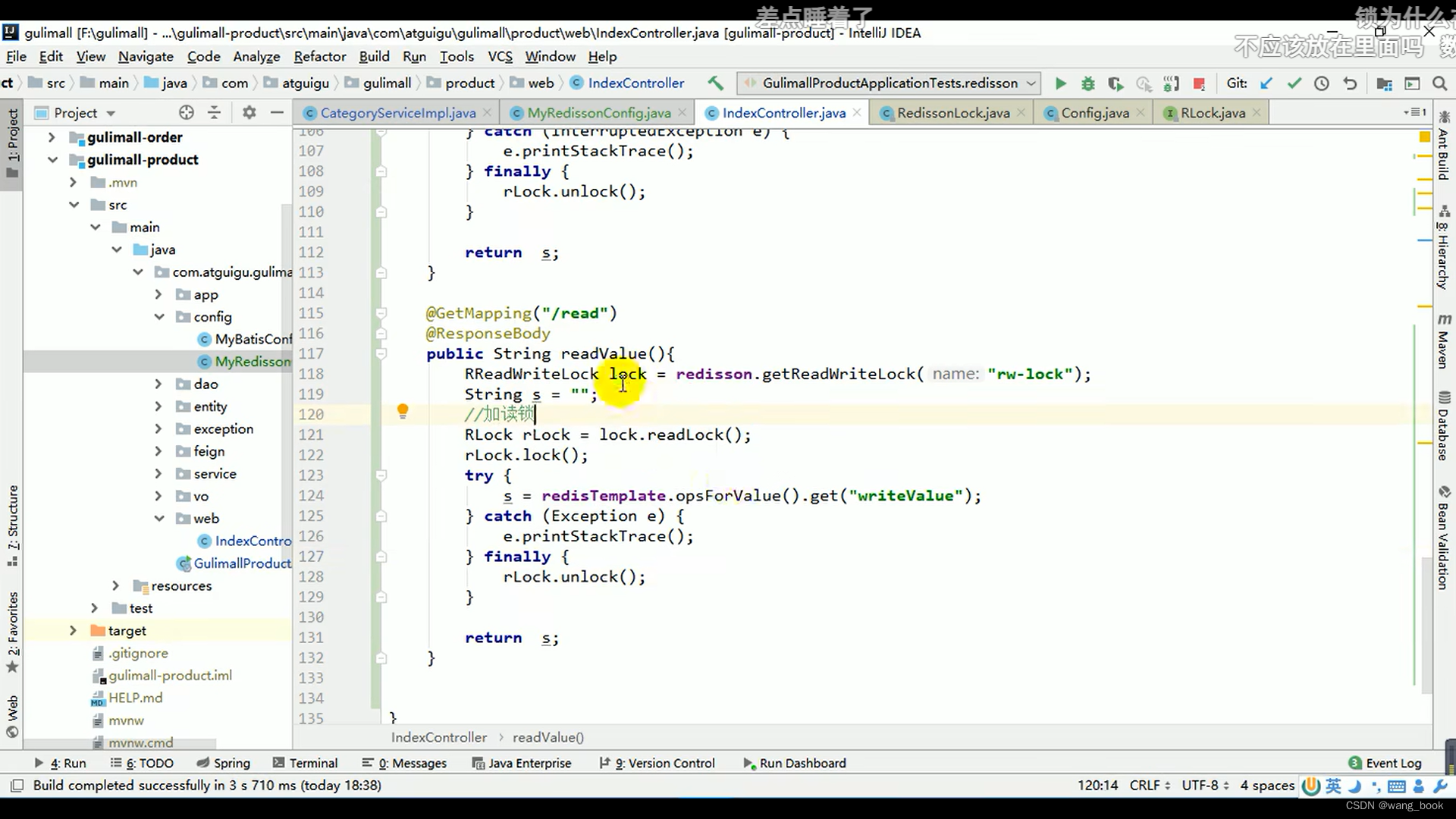Open the Refactor menu
Viewport: 1456px width, 819px height.
point(319,56)
